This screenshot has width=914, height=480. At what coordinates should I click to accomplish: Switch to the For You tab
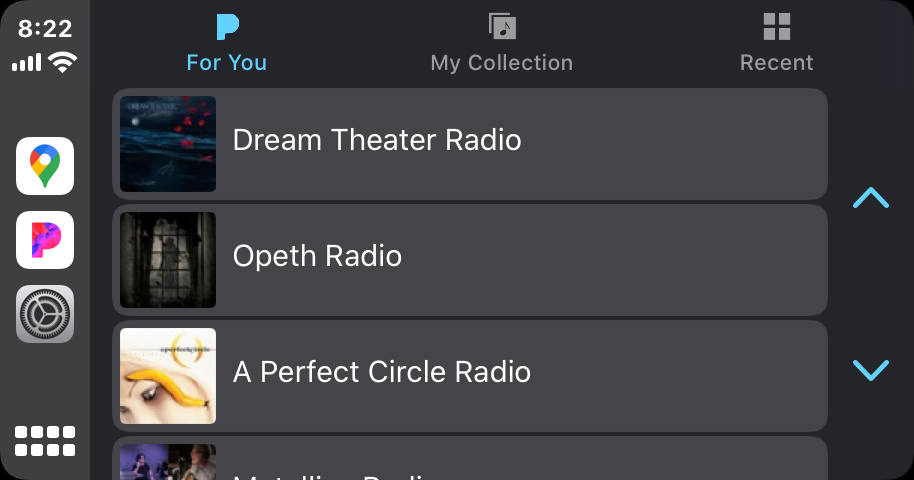227,43
